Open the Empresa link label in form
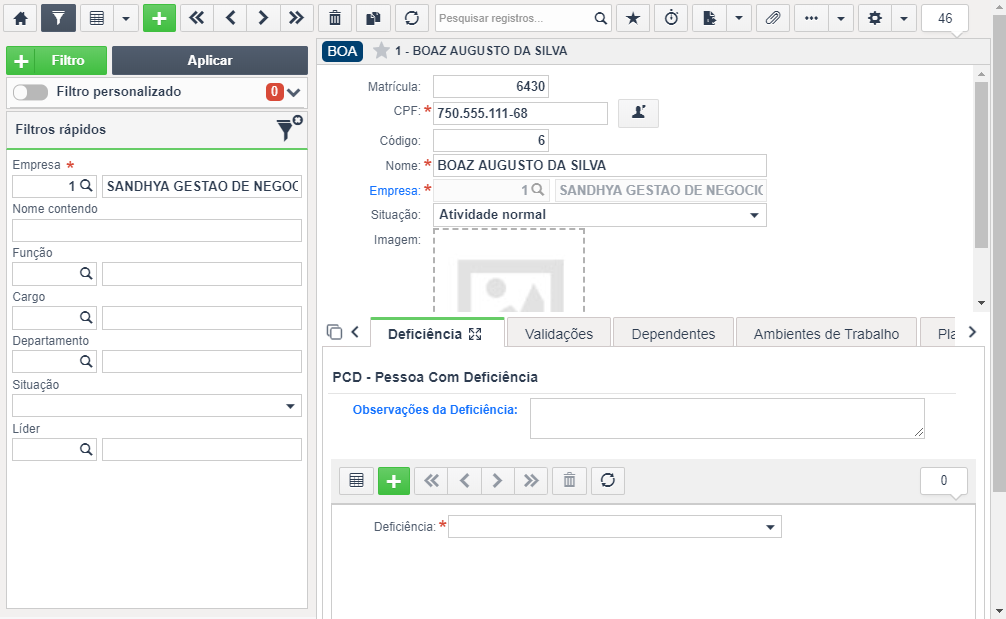This screenshot has width=1006, height=619. click(x=395, y=191)
